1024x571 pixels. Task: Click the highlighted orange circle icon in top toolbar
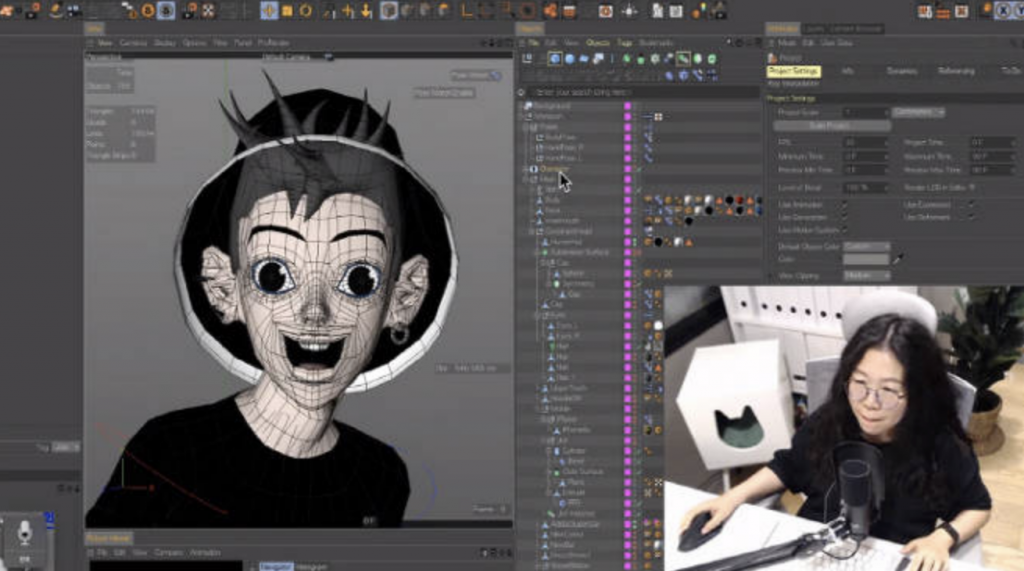166,10
